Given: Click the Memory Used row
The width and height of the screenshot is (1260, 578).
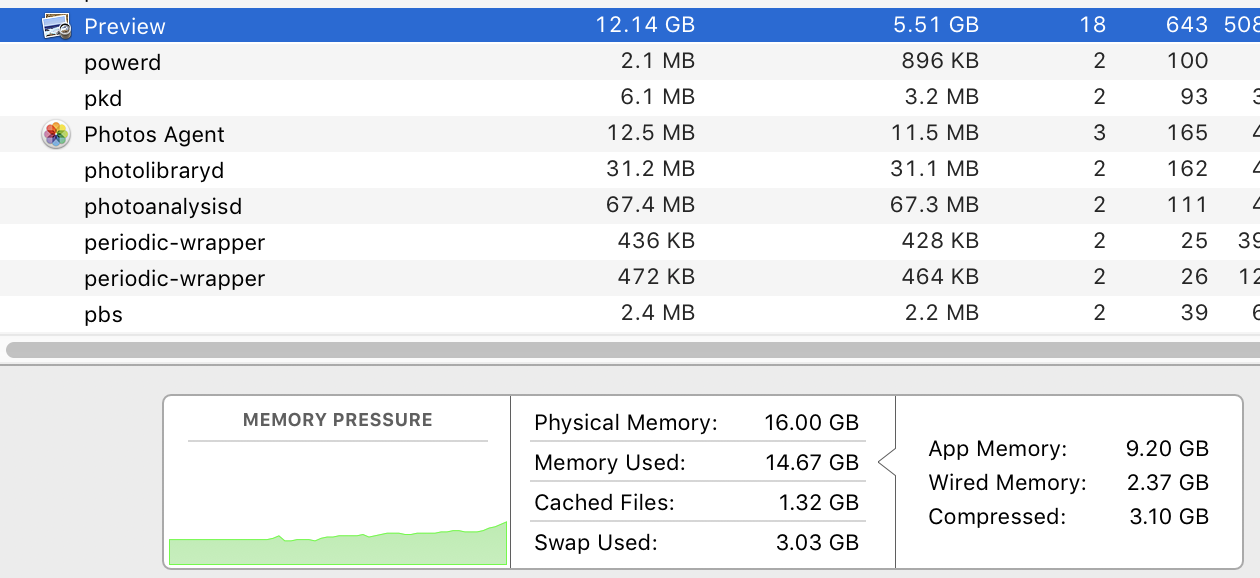Looking at the screenshot, I should tap(697, 462).
